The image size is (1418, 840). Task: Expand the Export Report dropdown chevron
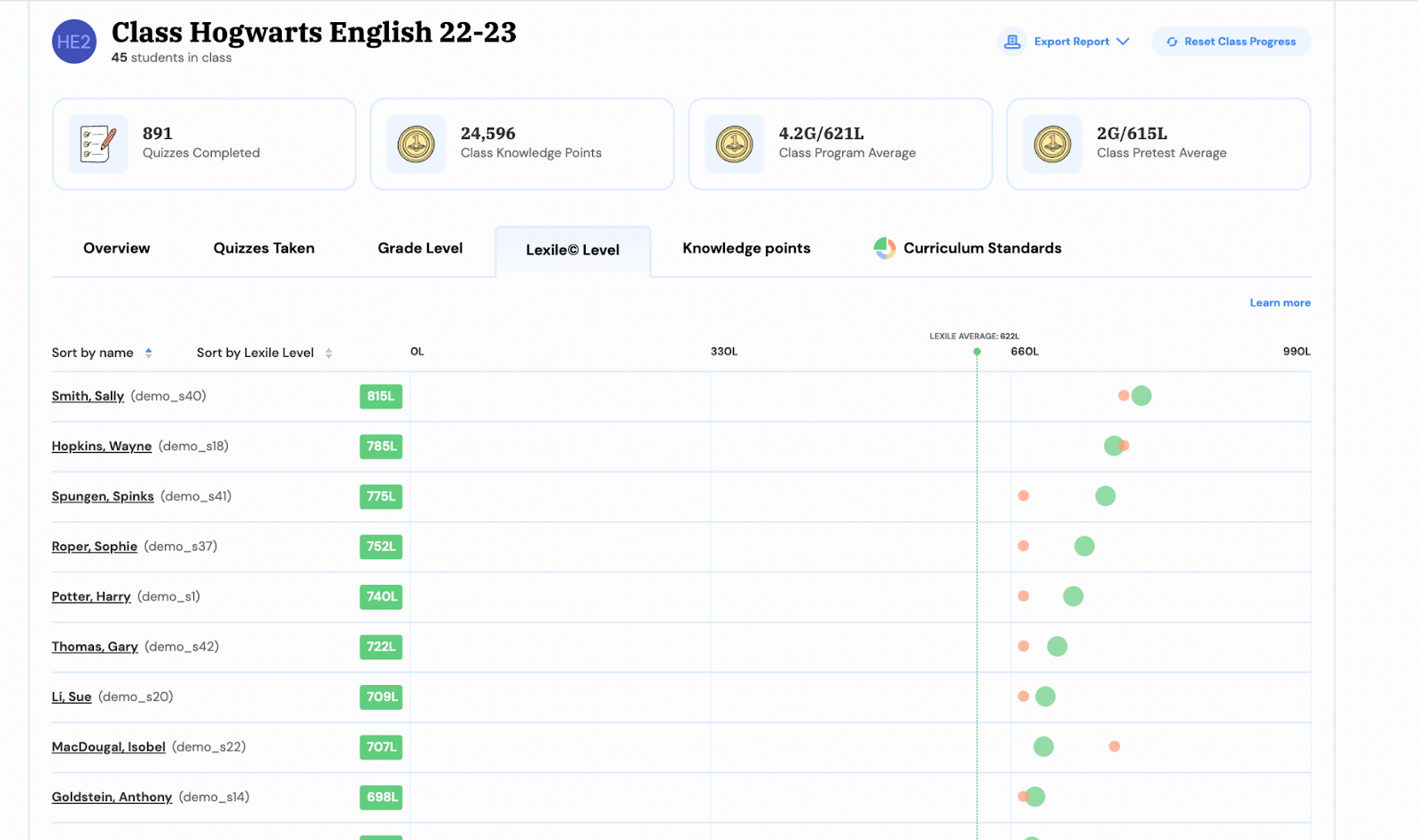1123,42
